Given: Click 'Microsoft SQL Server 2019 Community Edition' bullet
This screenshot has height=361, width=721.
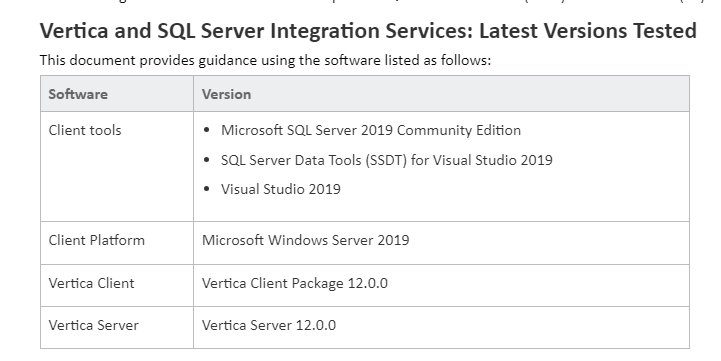Looking at the screenshot, I should click(x=371, y=130).
